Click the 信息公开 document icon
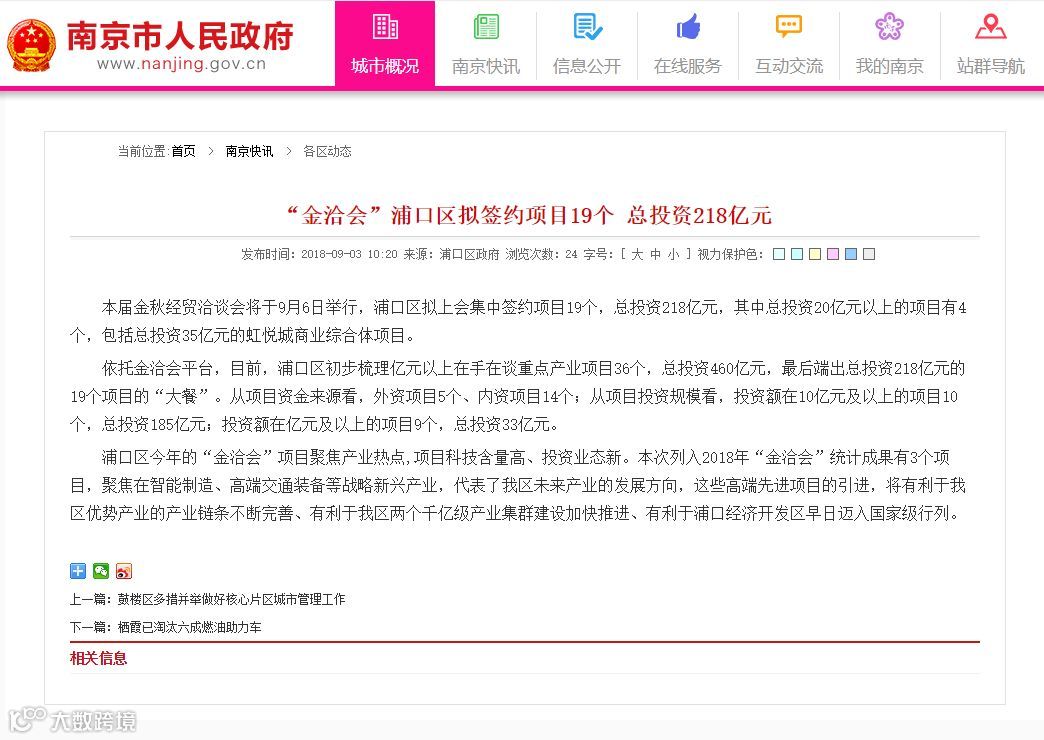The image size is (1044, 740). click(587, 27)
